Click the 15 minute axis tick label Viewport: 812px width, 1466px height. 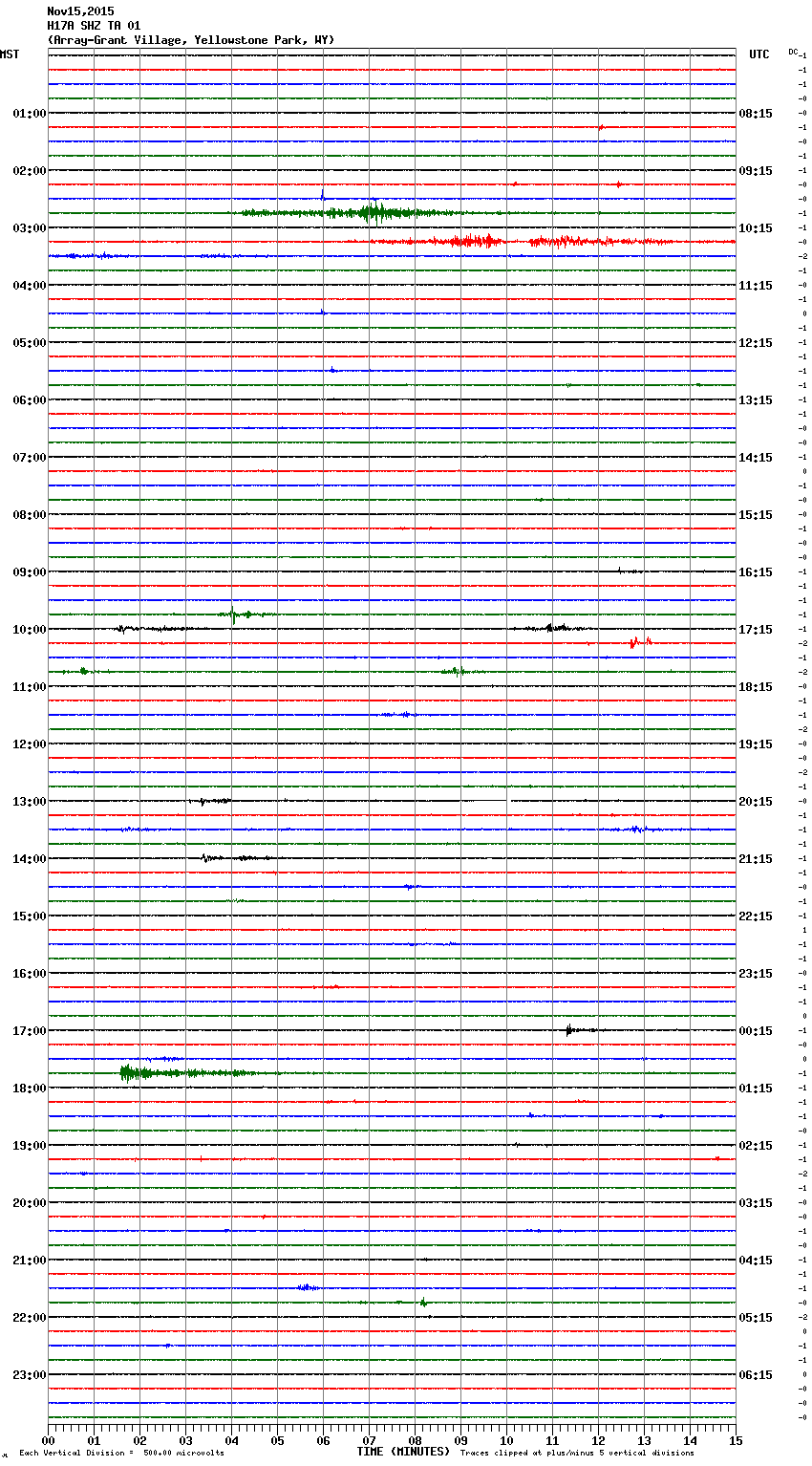736,1440
